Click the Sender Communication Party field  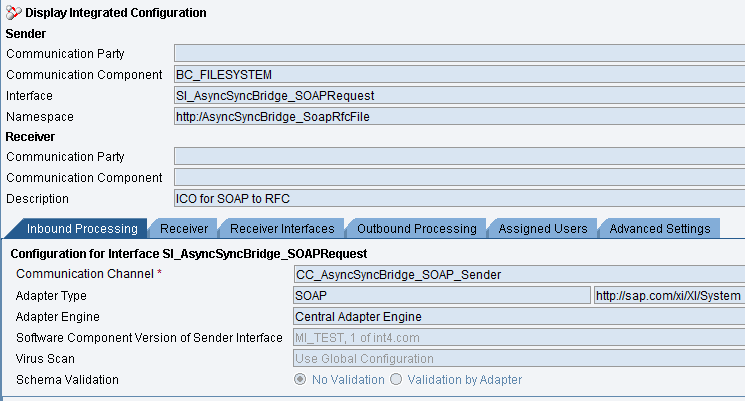458,54
